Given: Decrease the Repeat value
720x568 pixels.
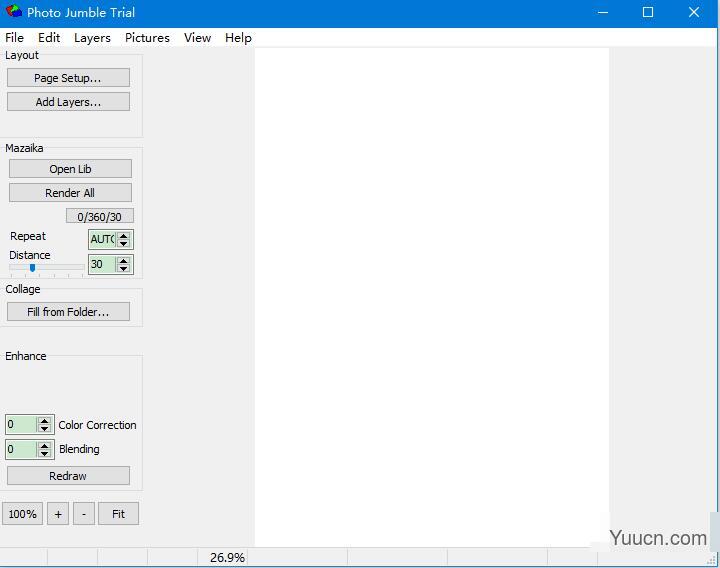Looking at the screenshot, I should click(x=124, y=243).
